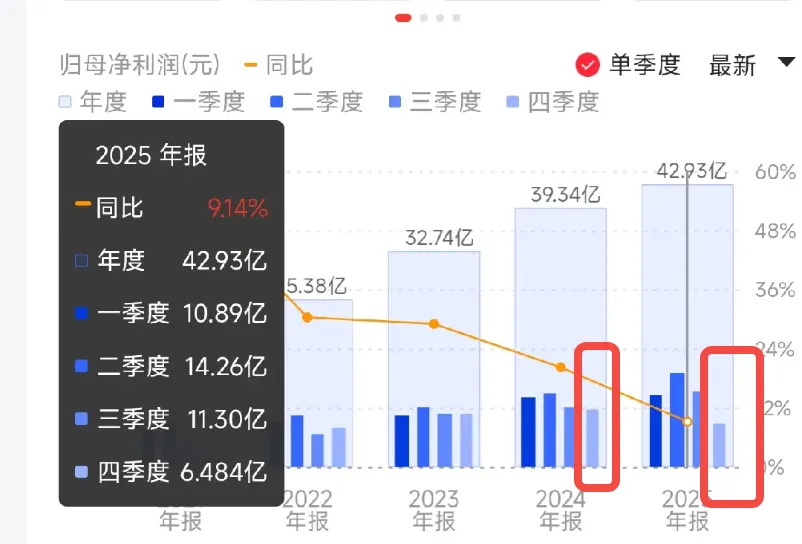Toggle the 年度 legend item
Screen dimensions: 802x544
pos(93,102)
